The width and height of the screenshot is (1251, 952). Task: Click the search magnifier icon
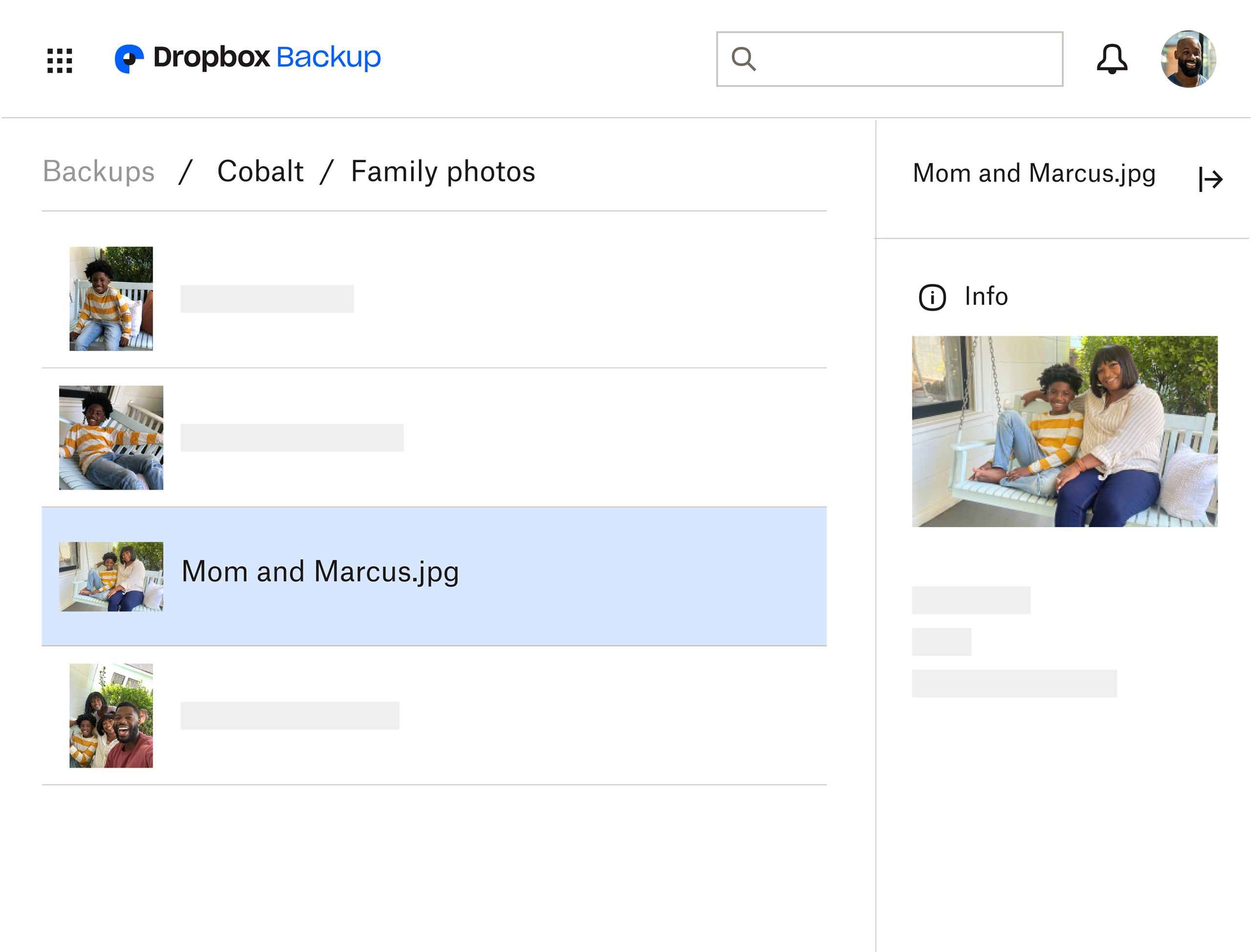(743, 57)
